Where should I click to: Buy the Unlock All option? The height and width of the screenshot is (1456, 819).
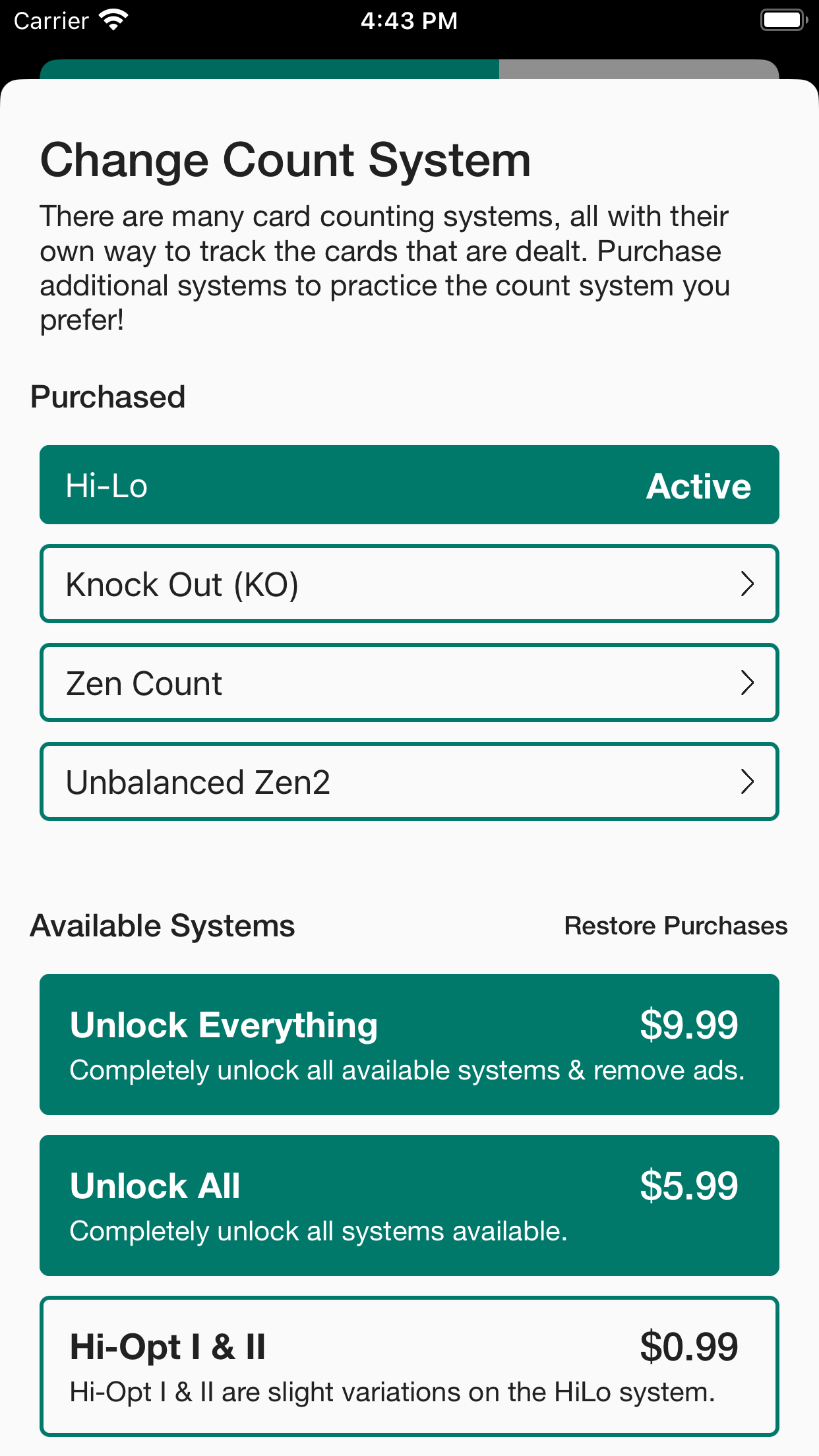(x=409, y=1205)
